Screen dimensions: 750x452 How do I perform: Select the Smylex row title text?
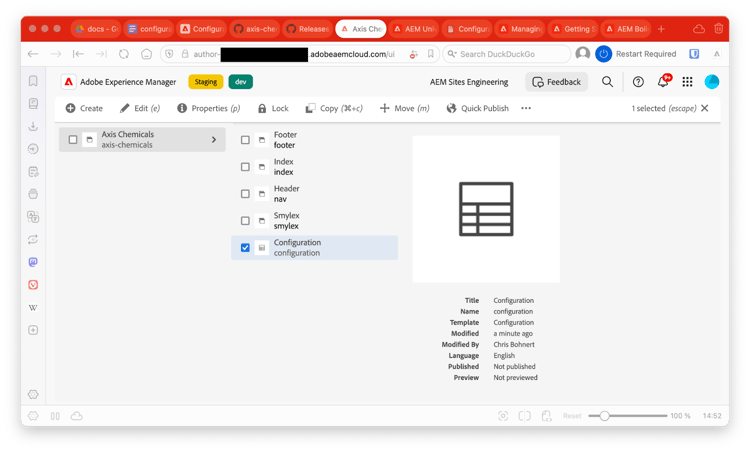pos(287,216)
